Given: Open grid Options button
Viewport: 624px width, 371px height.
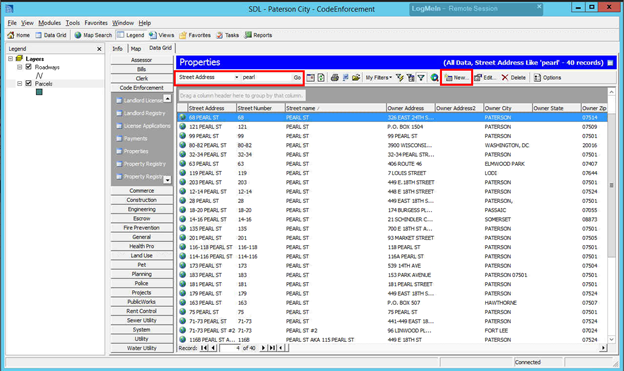Looking at the screenshot, I should tap(548, 78).
